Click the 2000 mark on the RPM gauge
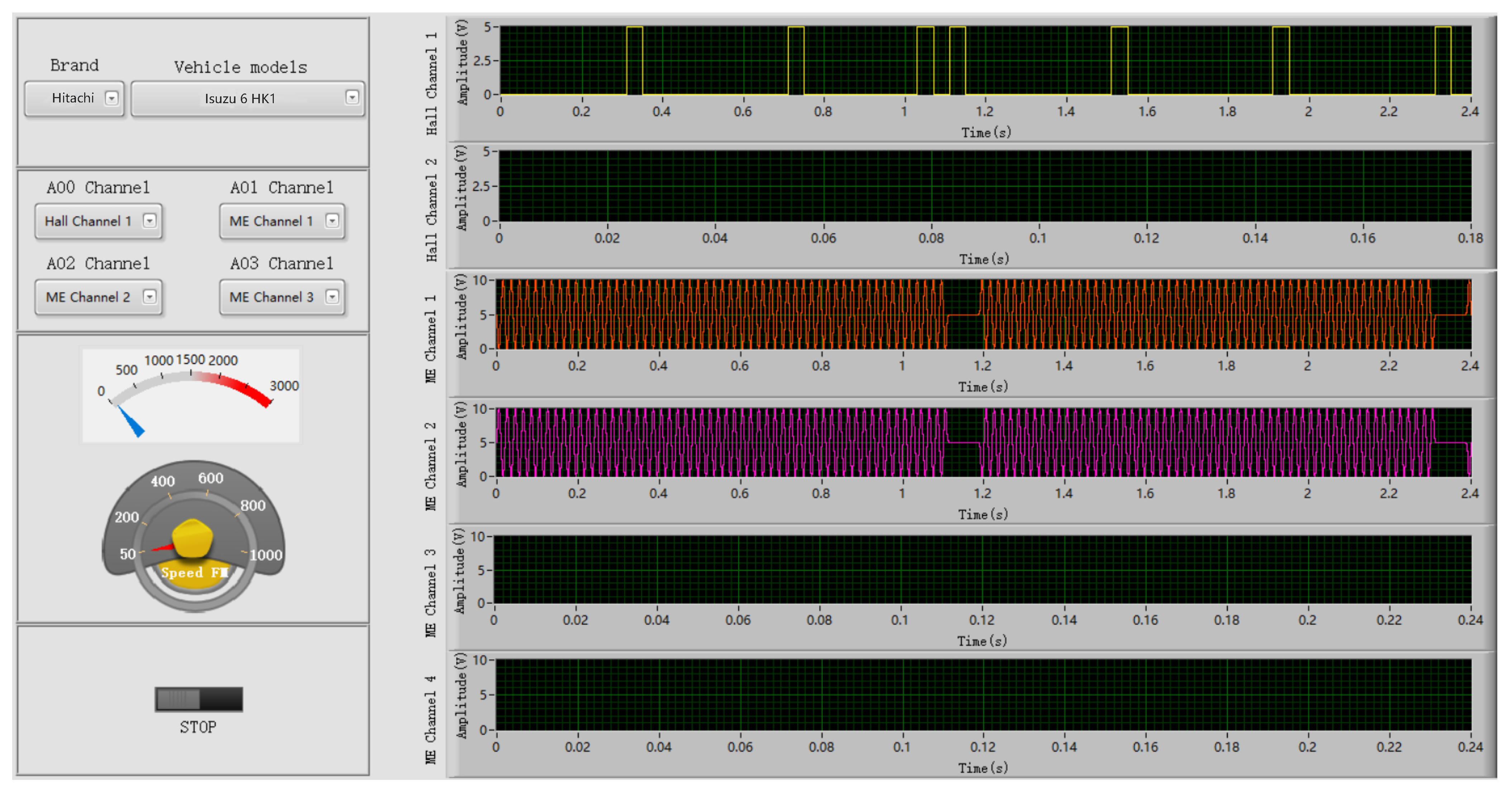The width and height of the screenshot is (1512, 791). pyautogui.click(x=223, y=360)
